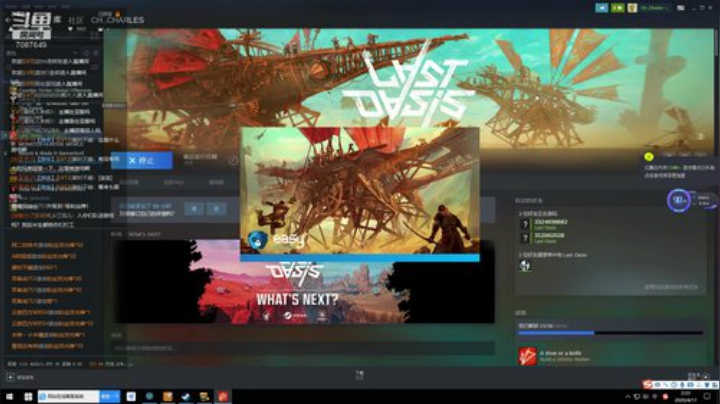Screen dimensions: 720x404
Task: Open the What's Next news banner
Action: [303, 281]
